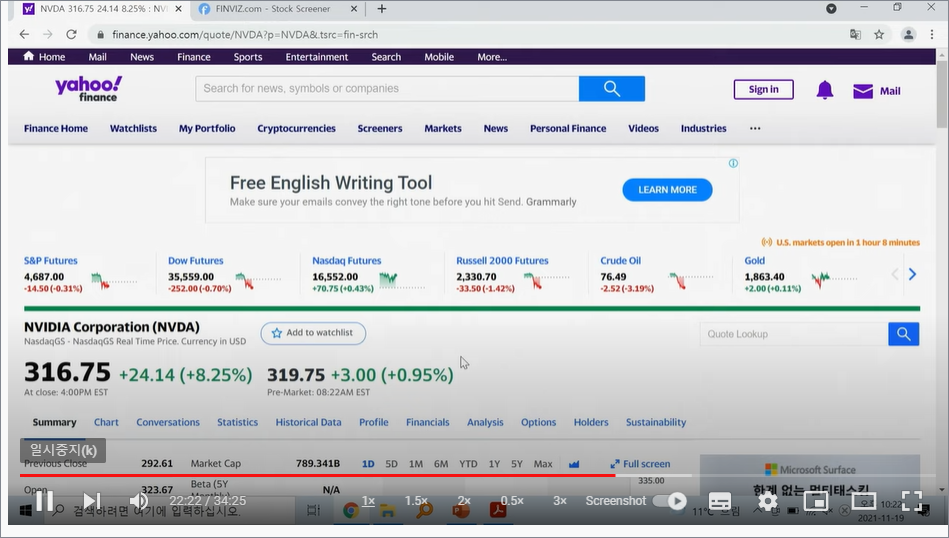Go to Cryptocurrencies in finance nav

click(296, 128)
